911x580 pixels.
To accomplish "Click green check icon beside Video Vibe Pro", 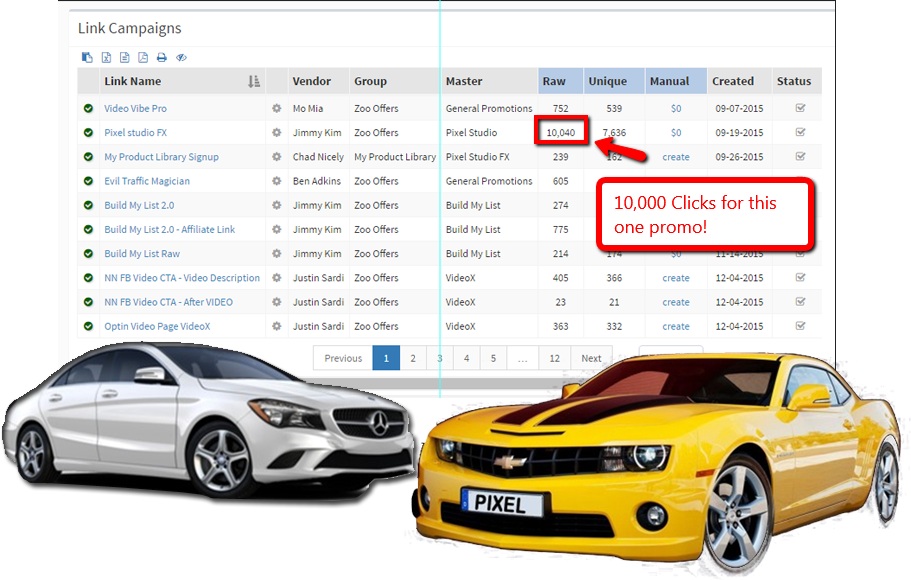I will [x=88, y=108].
